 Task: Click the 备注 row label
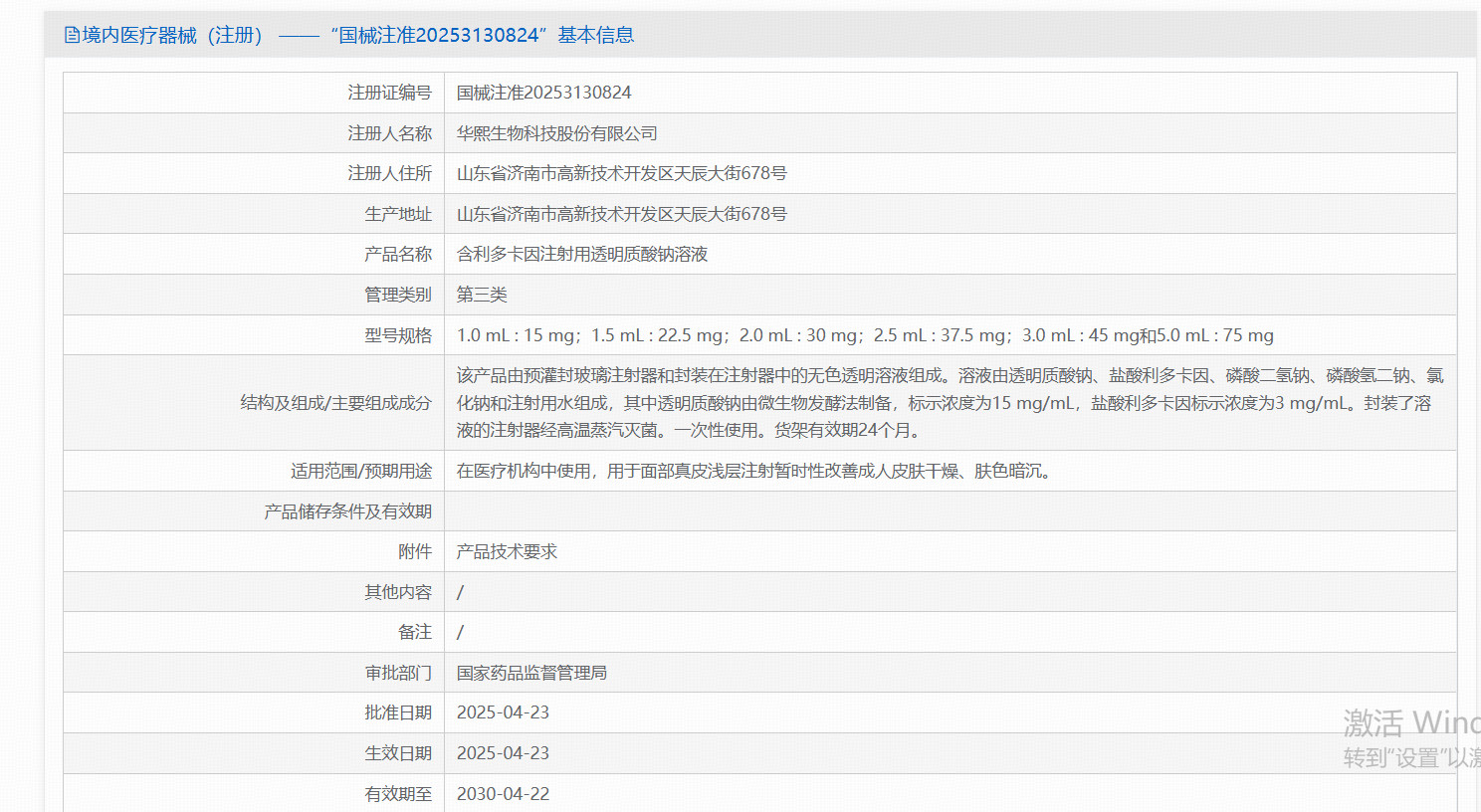pyautogui.click(x=414, y=632)
